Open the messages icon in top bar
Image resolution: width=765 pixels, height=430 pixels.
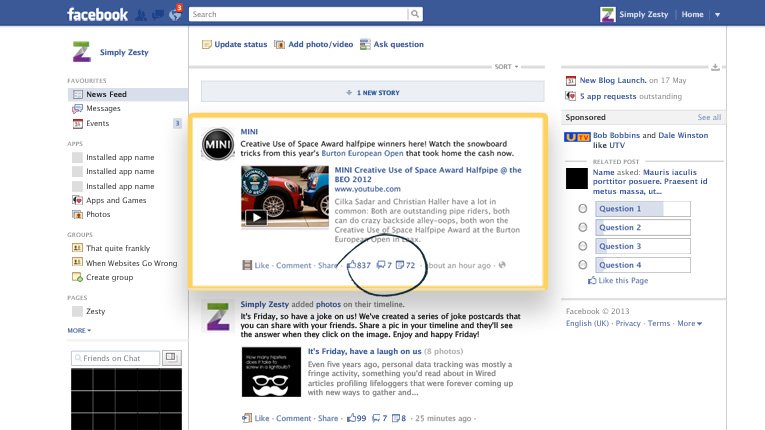pyautogui.click(x=157, y=15)
